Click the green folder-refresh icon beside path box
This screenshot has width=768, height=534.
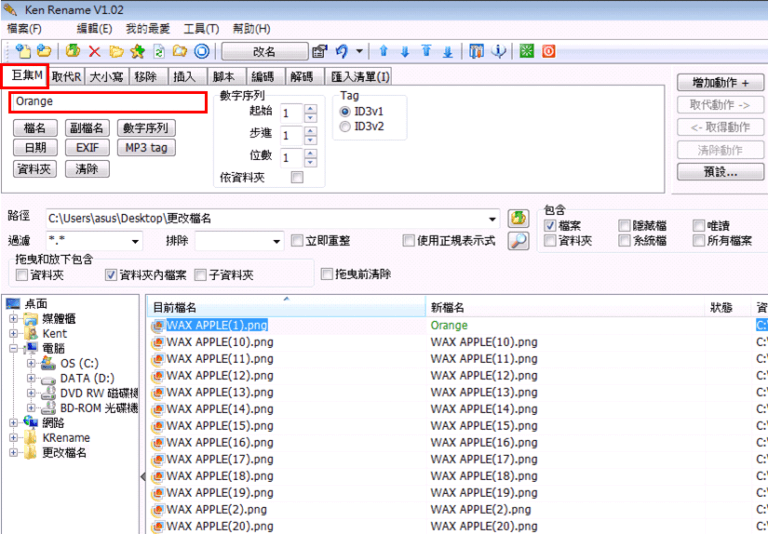(518, 218)
